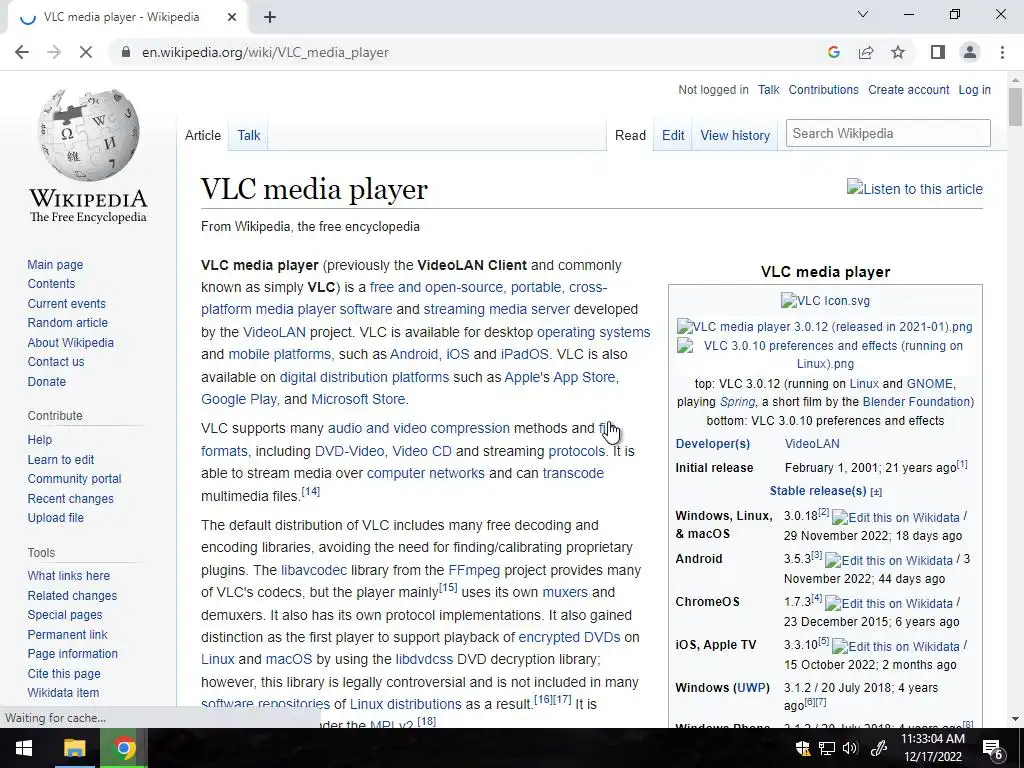Select the Edit tab
This screenshot has height=768, width=1024.
point(673,135)
